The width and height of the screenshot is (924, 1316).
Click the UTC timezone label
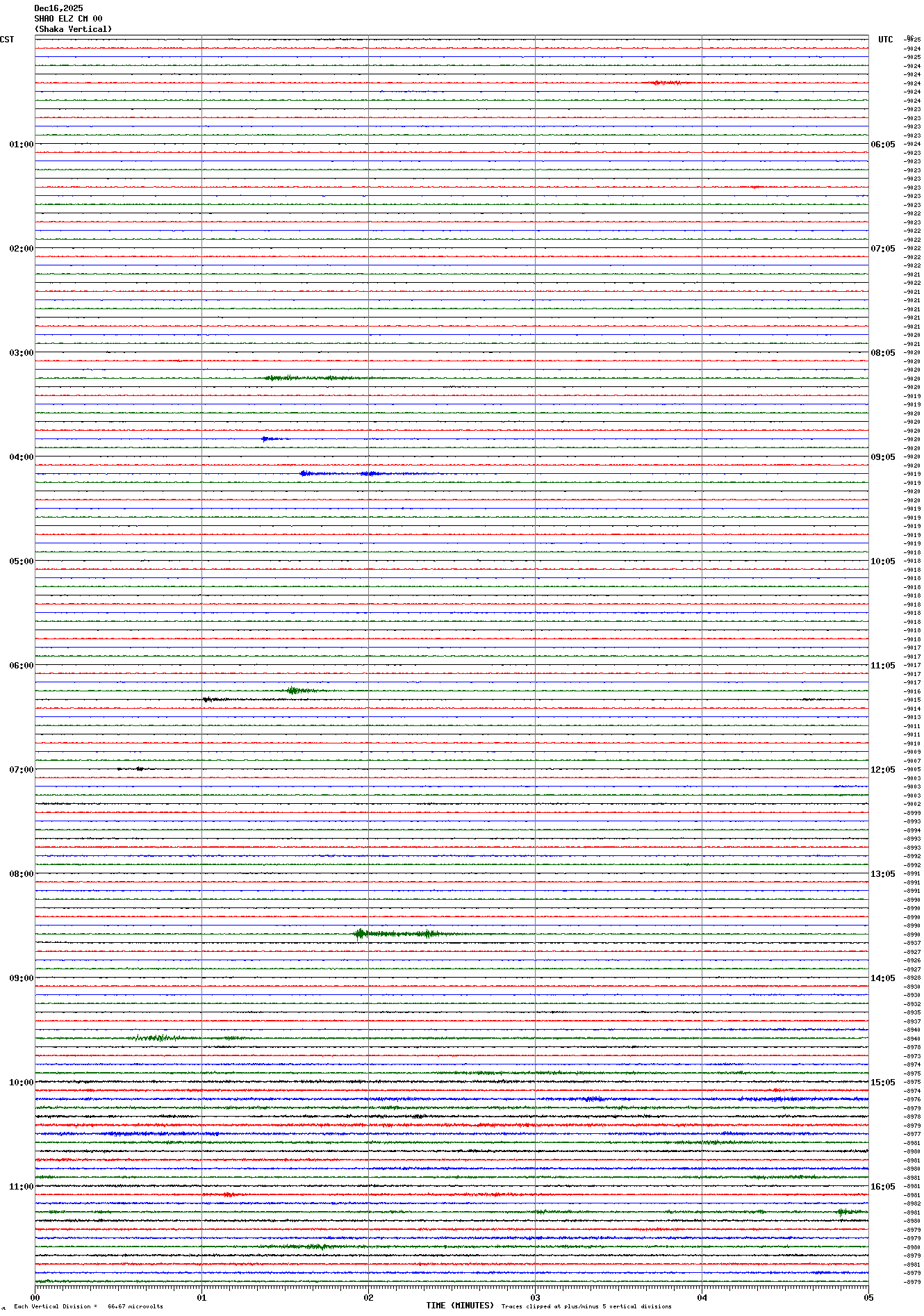pos(885,40)
